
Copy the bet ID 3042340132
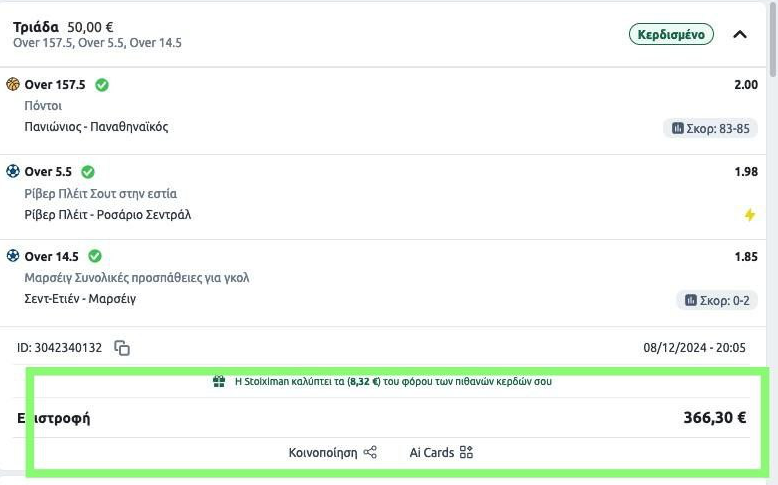pos(122,348)
